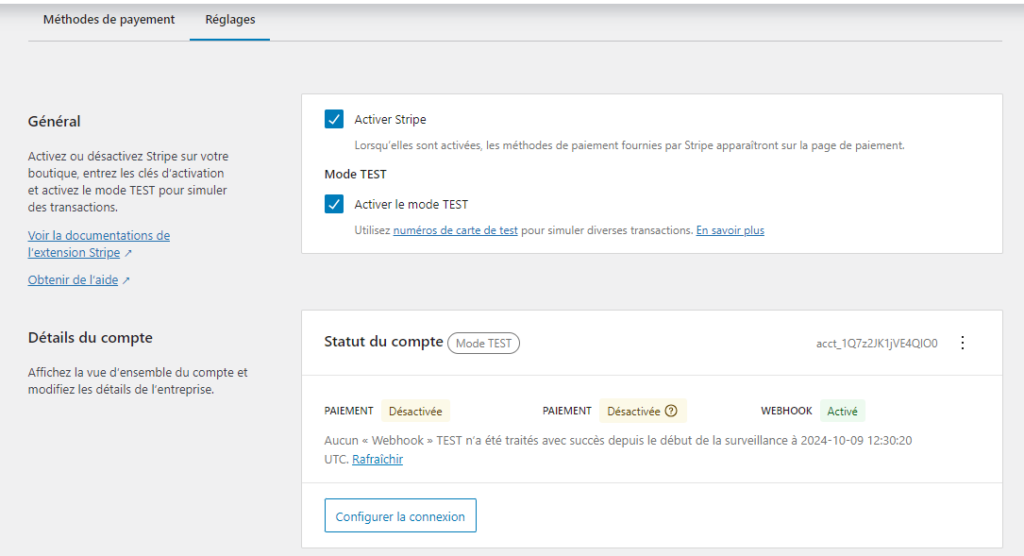Click the account ID acct_1Q7z2JK1jVE4QIO0
The height and width of the screenshot is (556, 1024).
coord(876,343)
